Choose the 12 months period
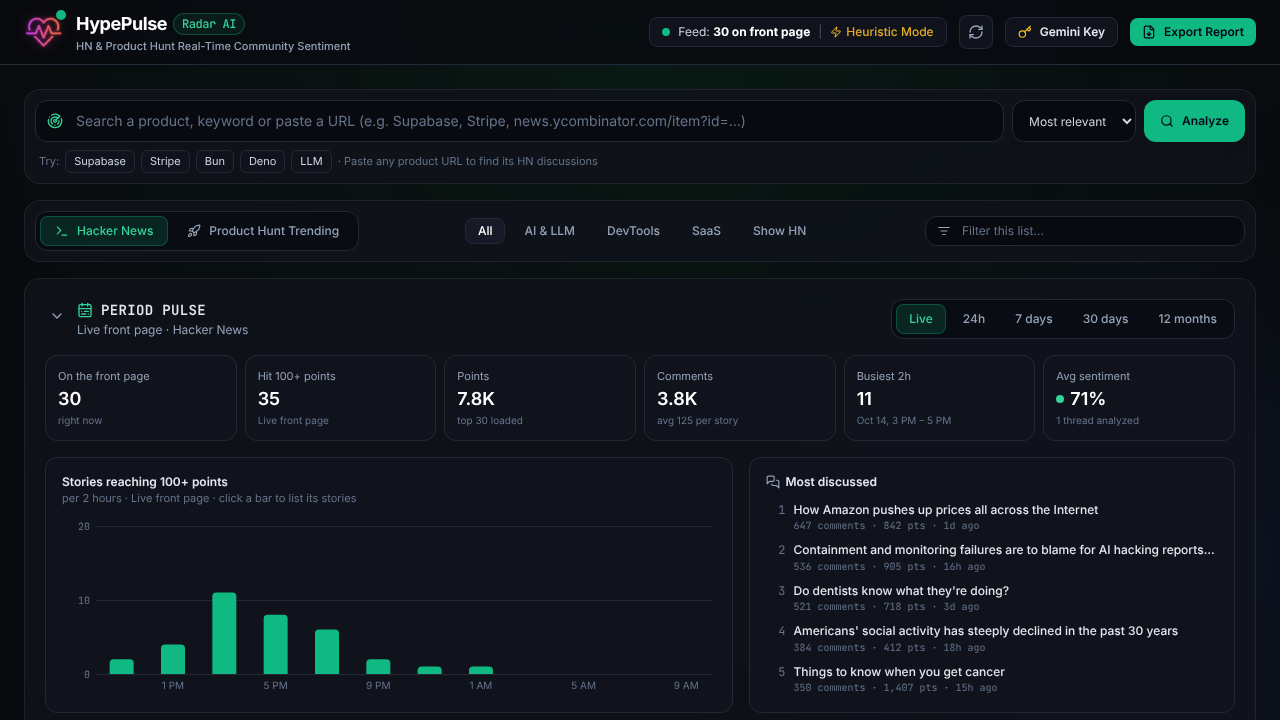This screenshot has width=1280, height=720. [x=1187, y=319]
